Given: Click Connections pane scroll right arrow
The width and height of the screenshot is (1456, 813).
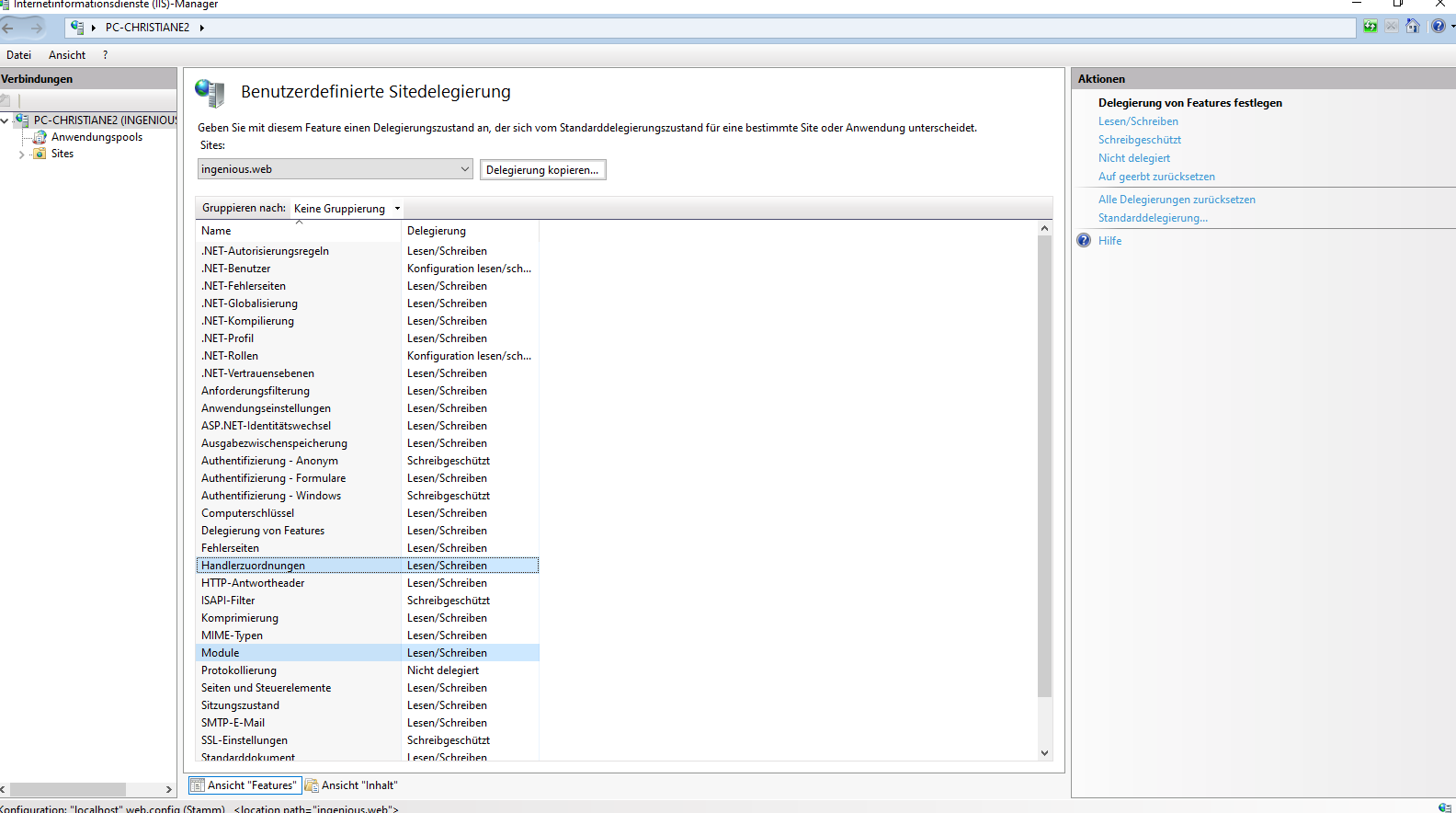Looking at the screenshot, I should tap(169, 790).
